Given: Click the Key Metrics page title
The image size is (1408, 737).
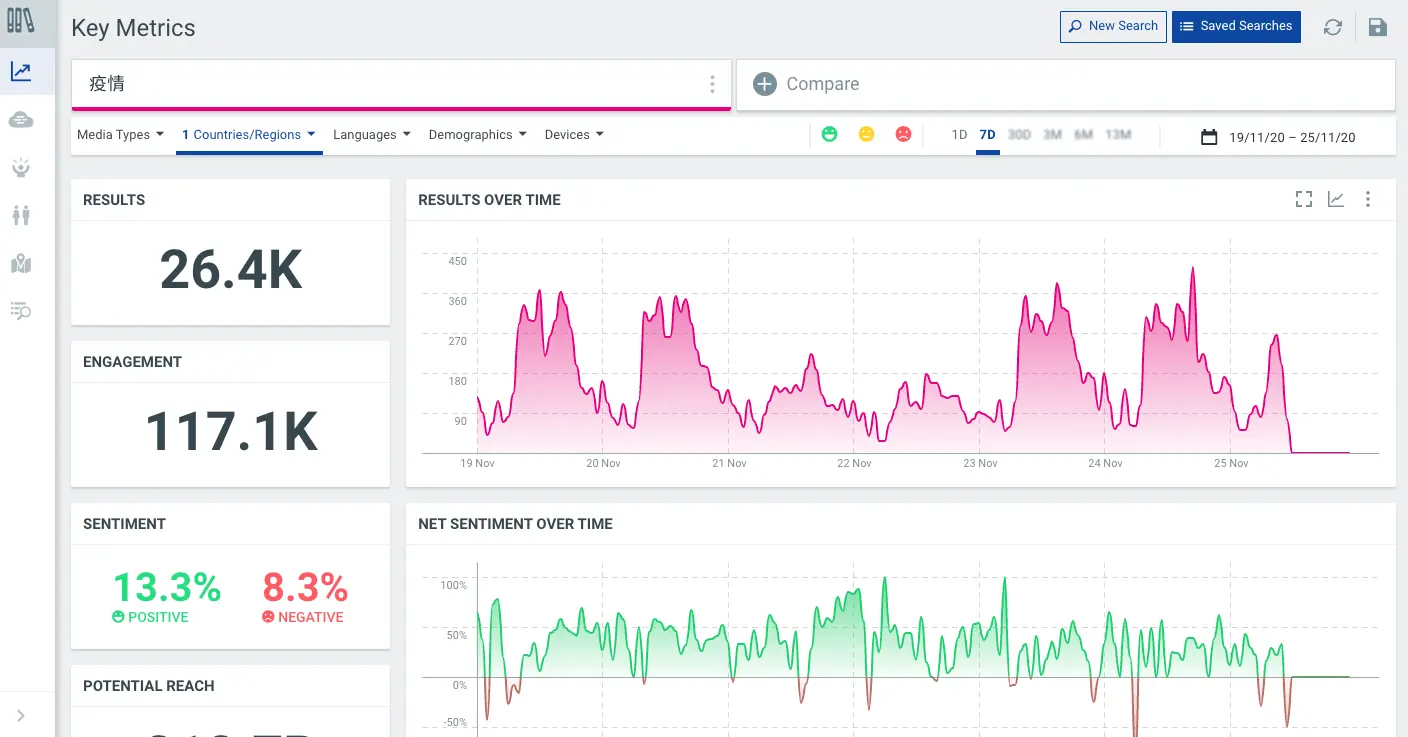Looking at the screenshot, I should coord(133,28).
